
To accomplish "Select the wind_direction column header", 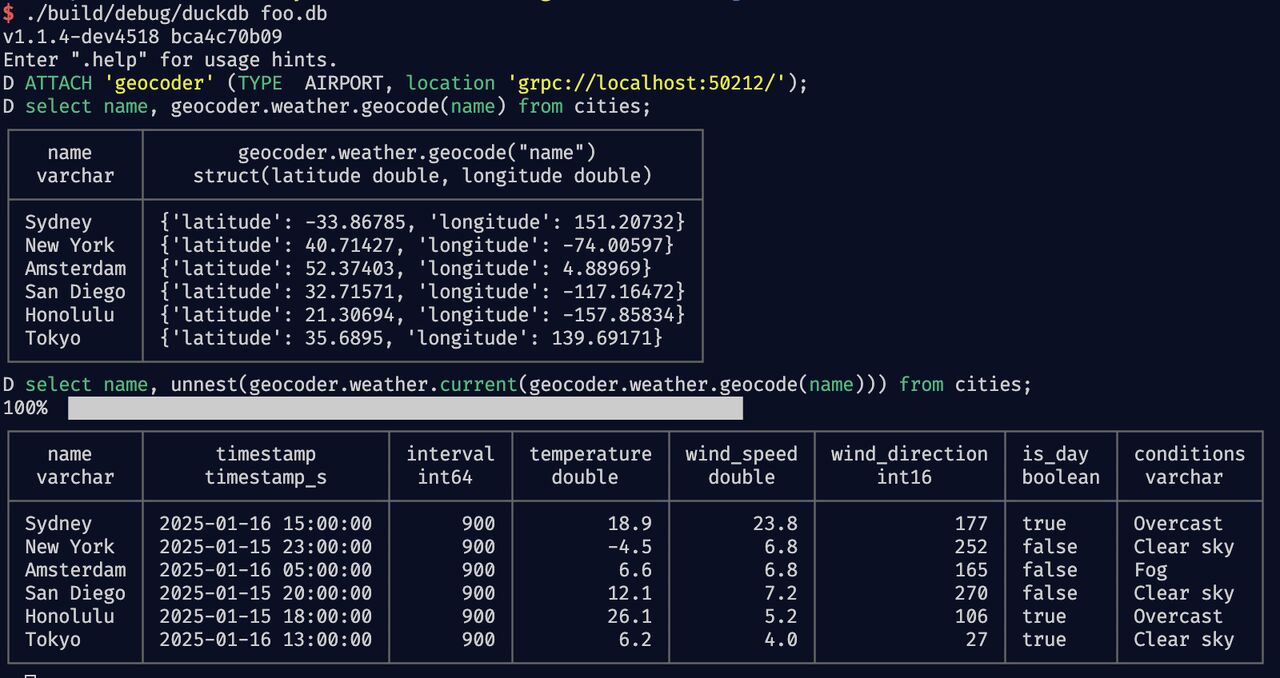I will [x=909, y=454].
